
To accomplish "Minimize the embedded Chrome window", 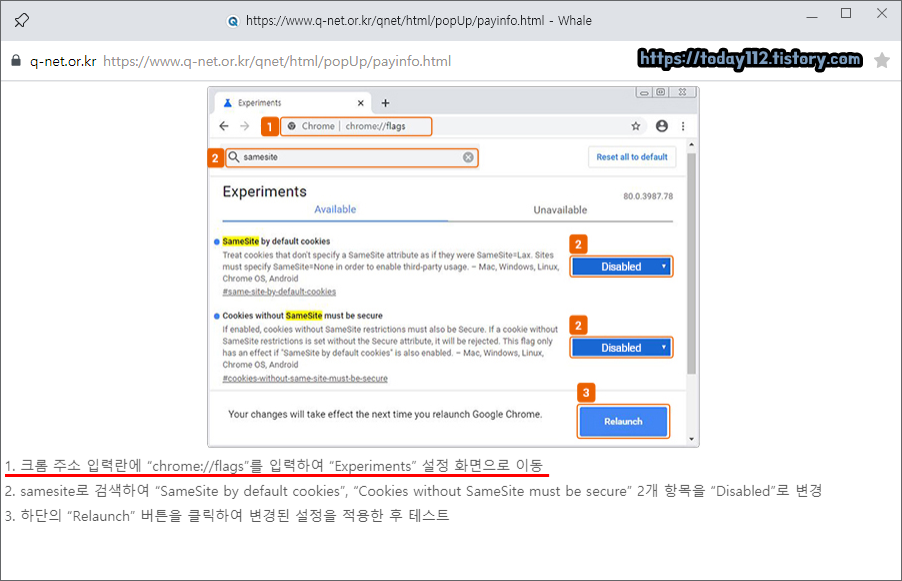I will click(644, 92).
